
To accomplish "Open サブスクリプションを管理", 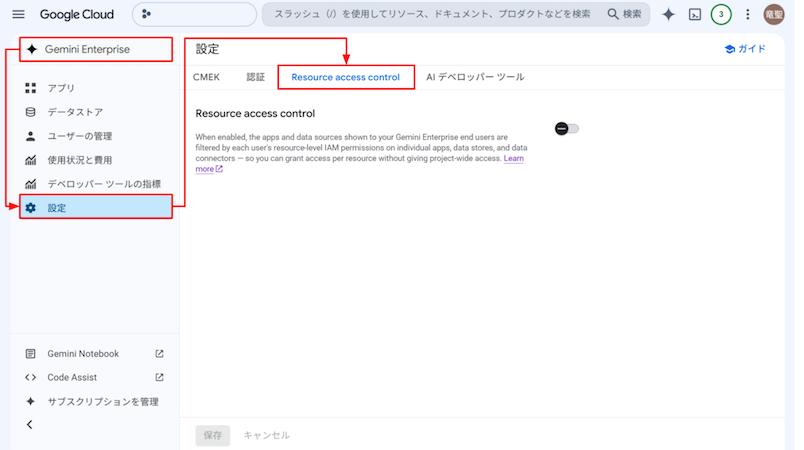I will 103,402.
